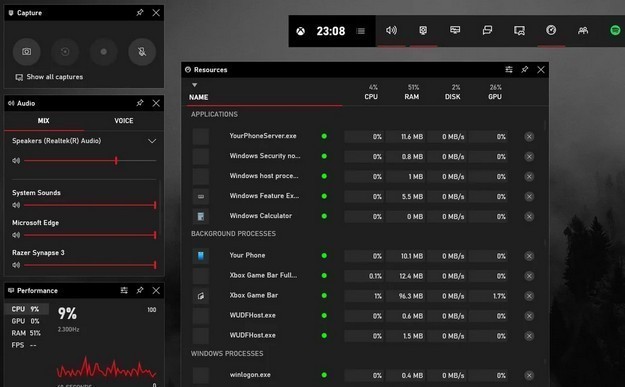Adjust the Speakers master volume slider

(90, 161)
